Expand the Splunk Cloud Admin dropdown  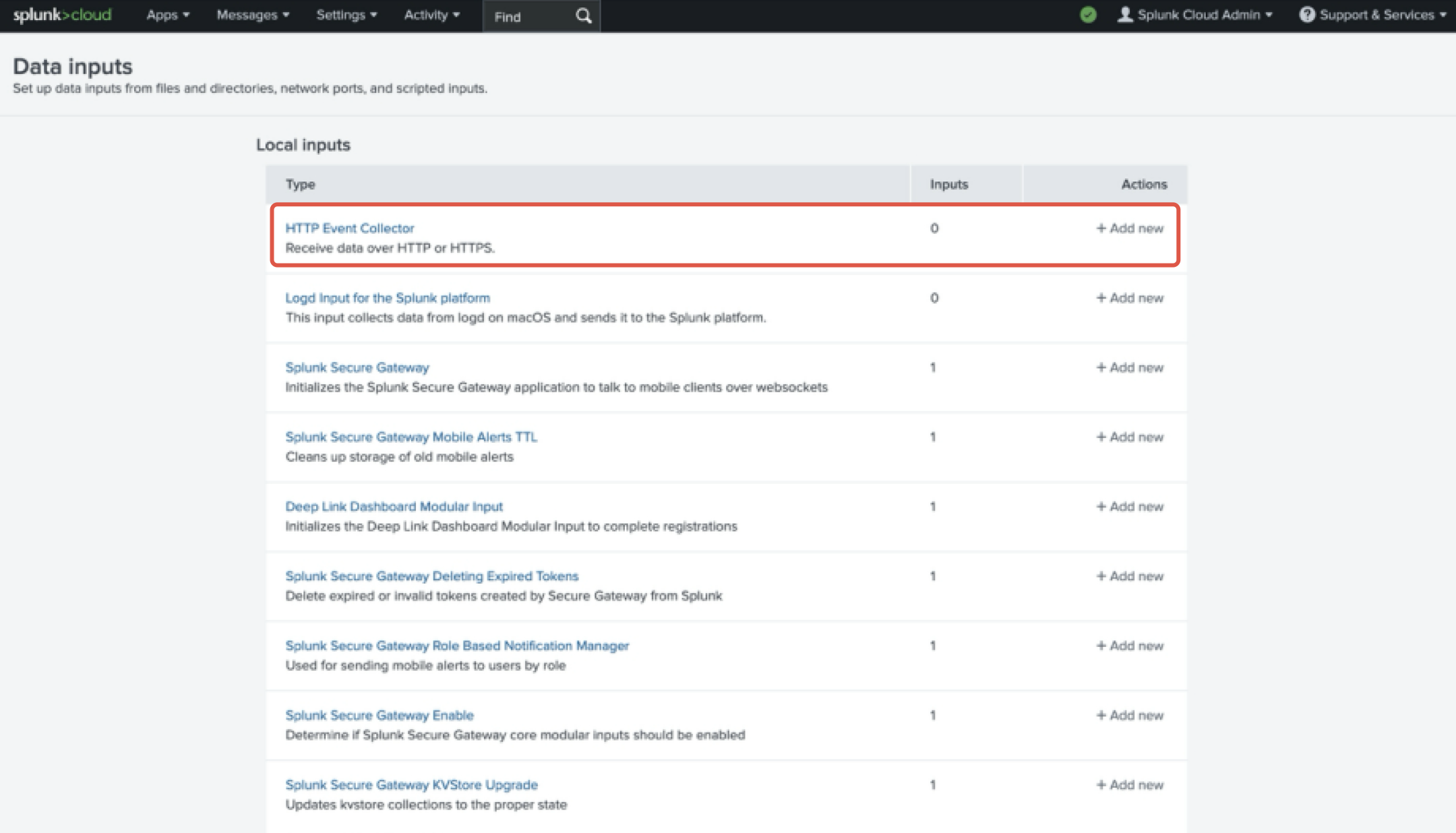1199,14
